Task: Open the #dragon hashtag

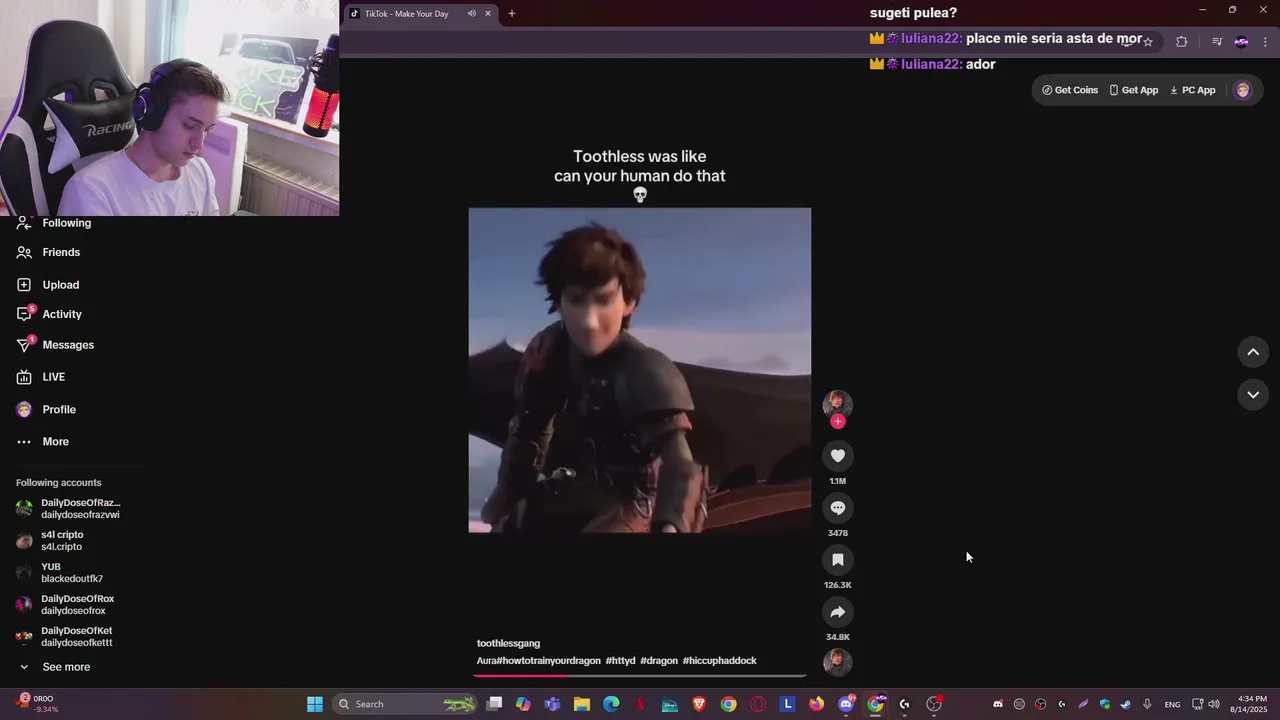Action: (659, 661)
